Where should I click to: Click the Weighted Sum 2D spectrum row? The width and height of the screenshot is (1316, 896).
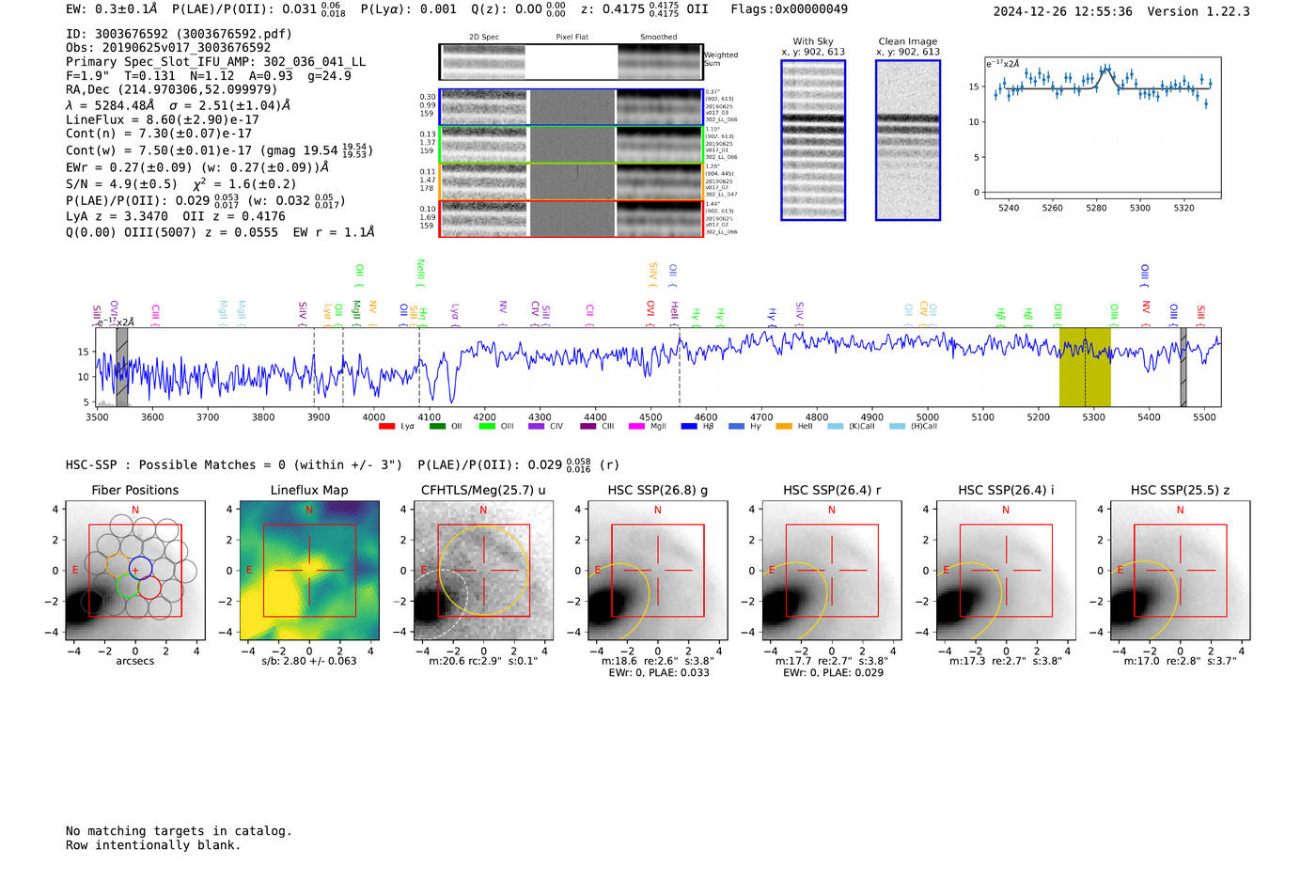571,62
